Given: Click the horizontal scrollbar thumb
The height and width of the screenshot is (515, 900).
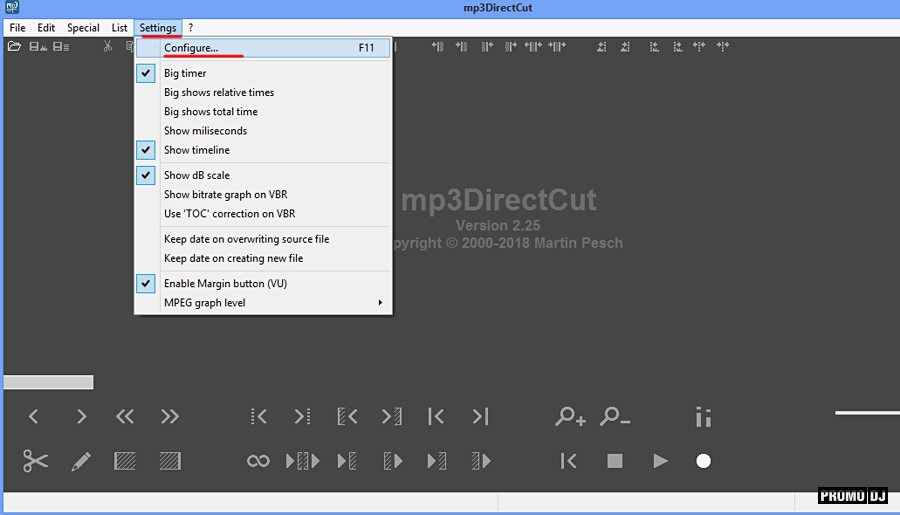Looking at the screenshot, I should (48, 382).
